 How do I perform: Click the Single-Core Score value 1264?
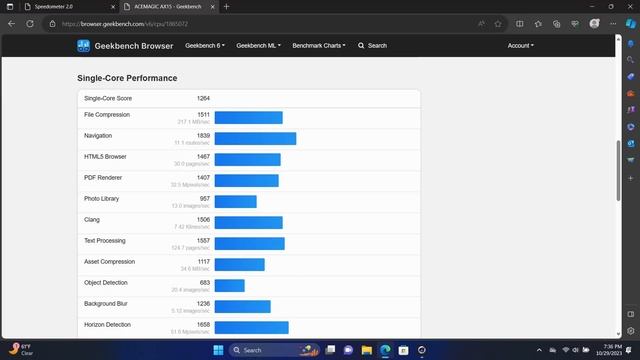(203, 98)
